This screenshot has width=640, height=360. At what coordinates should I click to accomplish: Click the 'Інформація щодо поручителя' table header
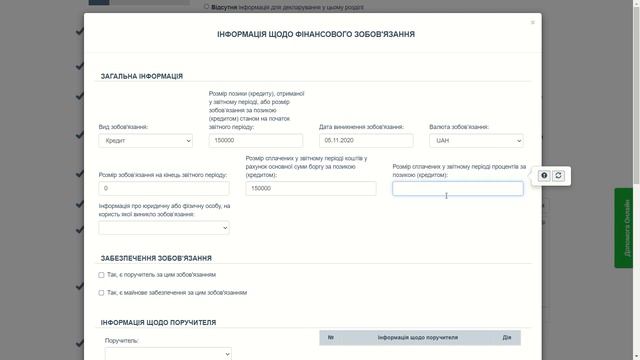tap(418, 338)
